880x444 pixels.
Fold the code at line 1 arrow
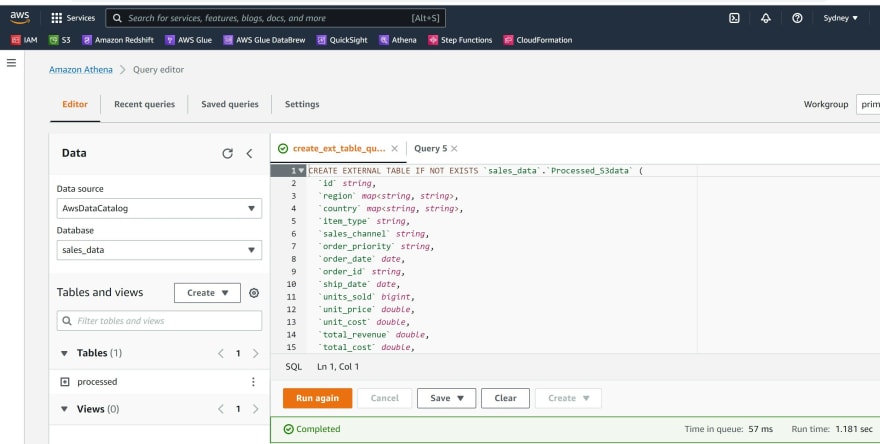302,171
